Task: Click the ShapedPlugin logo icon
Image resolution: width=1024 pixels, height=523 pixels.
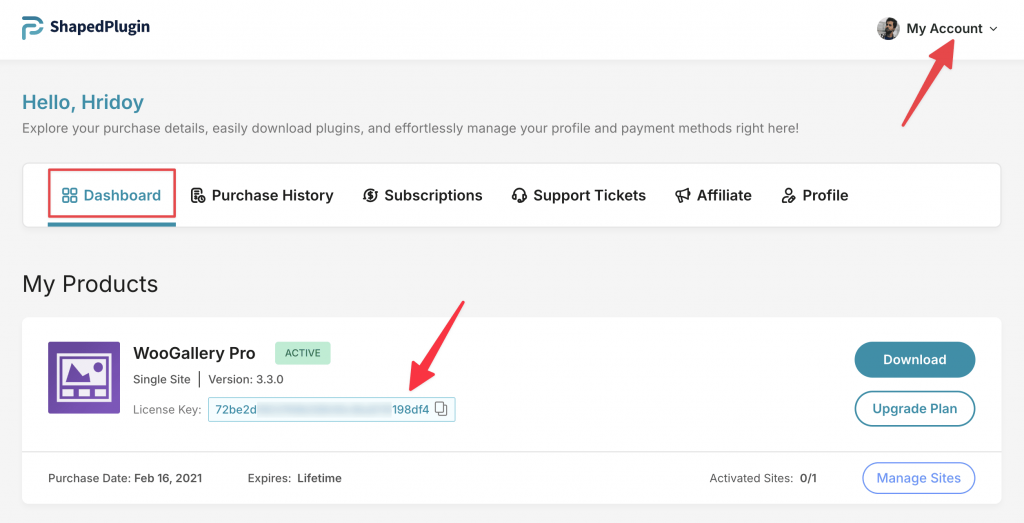Action: [x=32, y=27]
